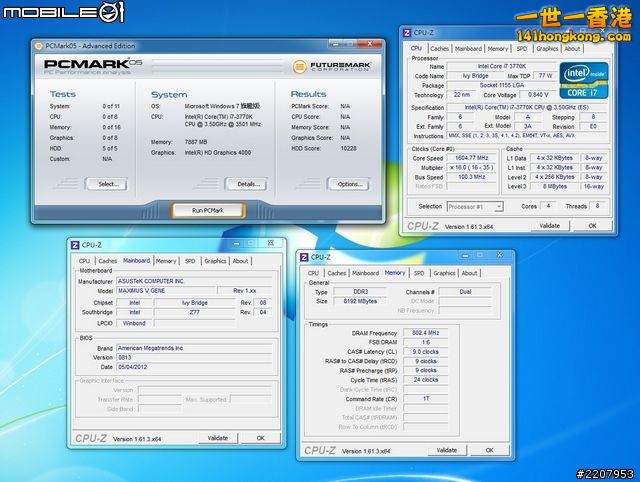The image size is (640, 482).
Task: Click the PCMark05 title bar icon
Action: (x=39, y=45)
